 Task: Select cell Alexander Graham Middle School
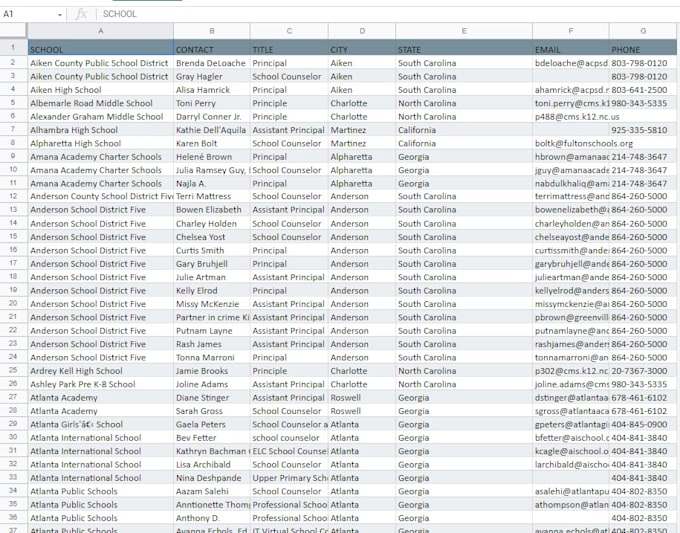(101, 117)
